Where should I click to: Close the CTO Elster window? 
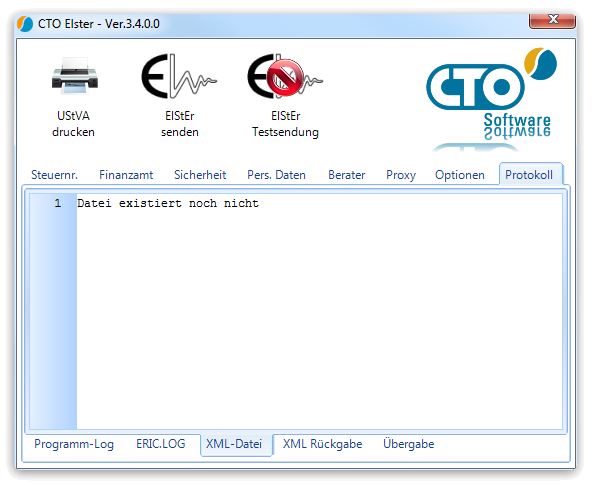tap(552, 20)
